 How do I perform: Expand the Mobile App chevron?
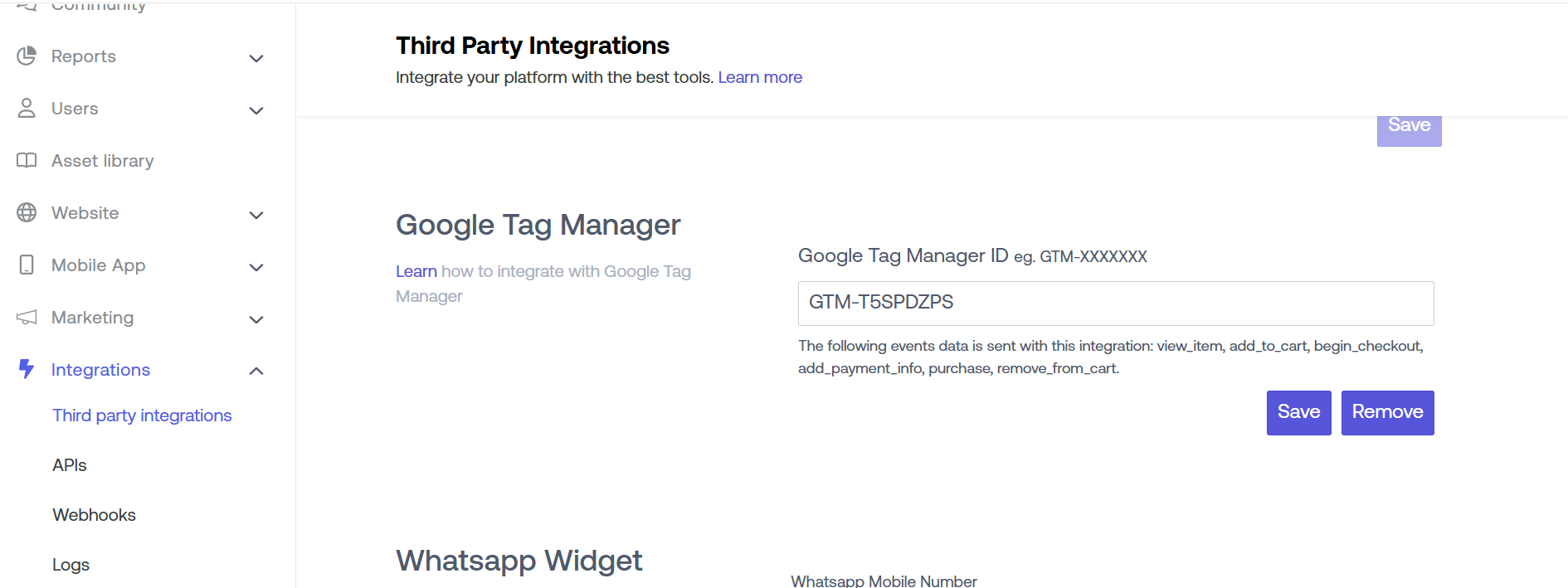pyautogui.click(x=256, y=267)
